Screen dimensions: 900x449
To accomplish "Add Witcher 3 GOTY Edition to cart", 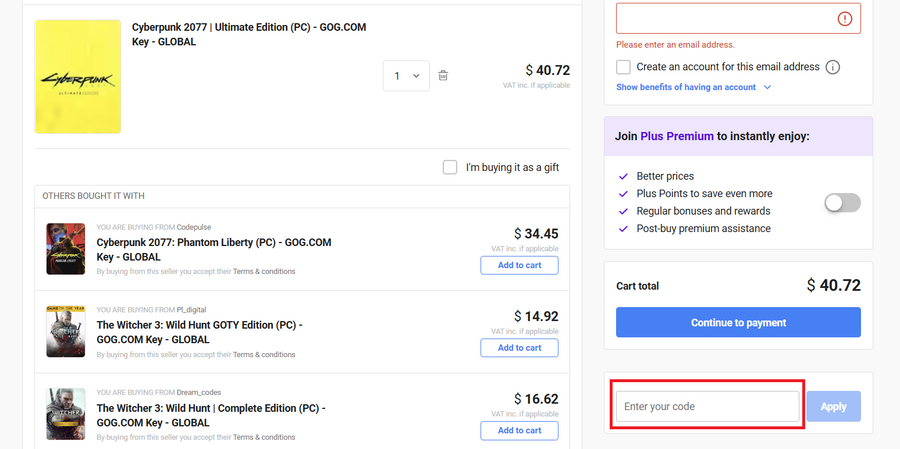I will click(x=519, y=348).
